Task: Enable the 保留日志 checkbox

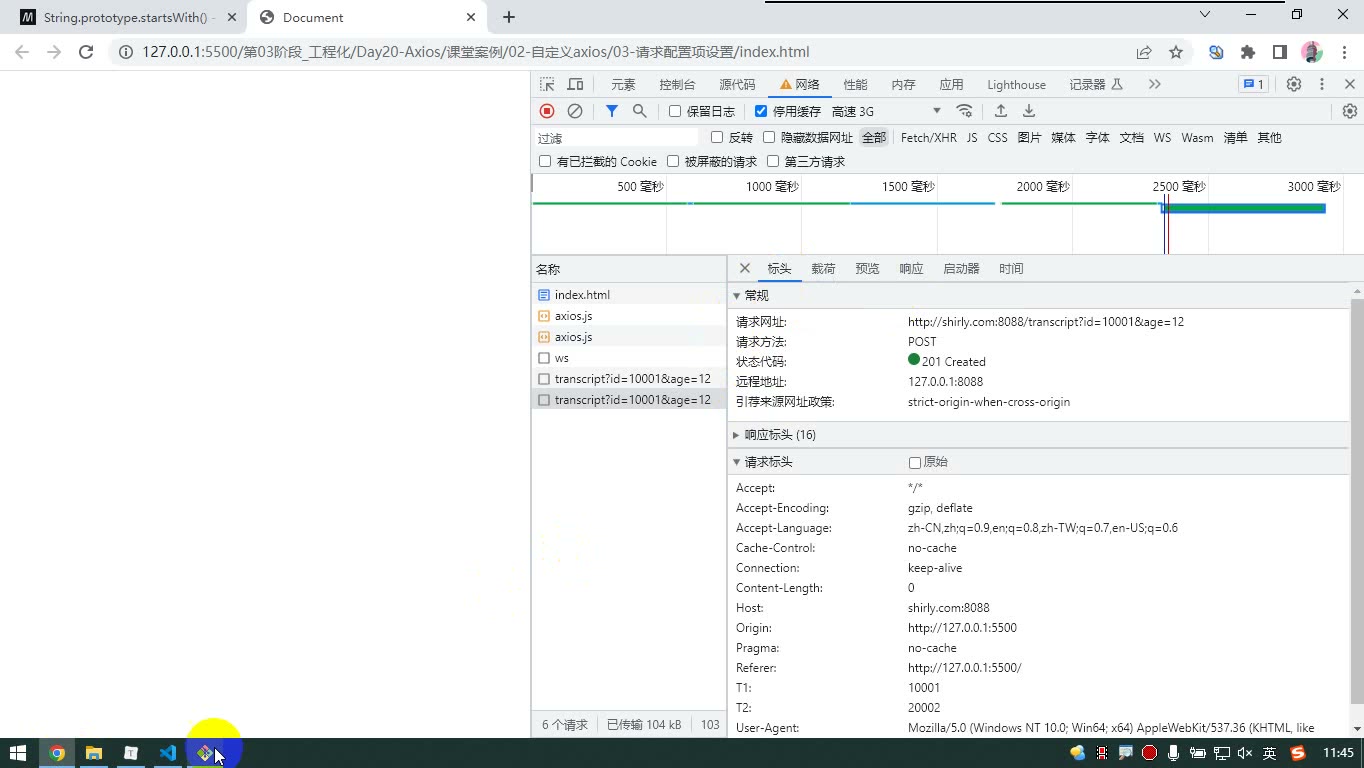Action: (x=675, y=111)
